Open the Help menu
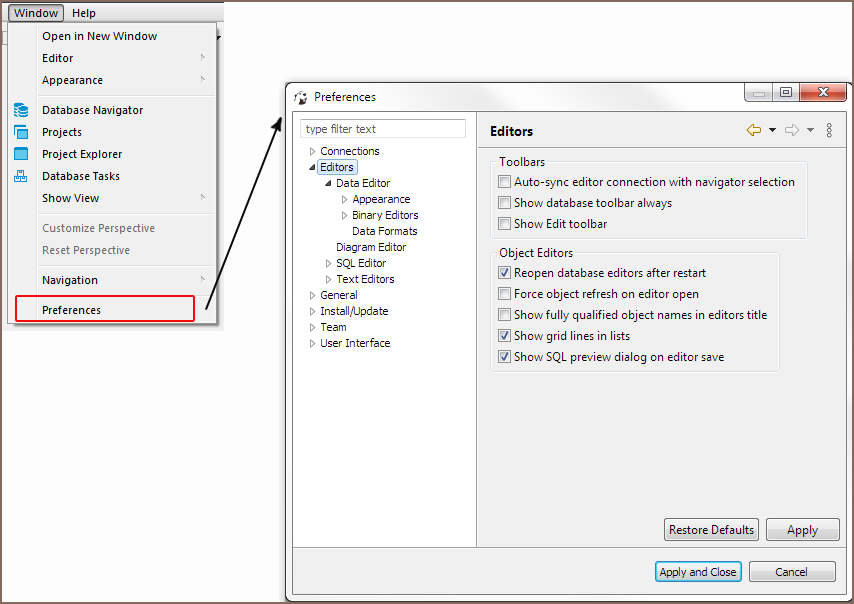Image resolution: width=854 pixels, height=604 pixels. point(84,13)
